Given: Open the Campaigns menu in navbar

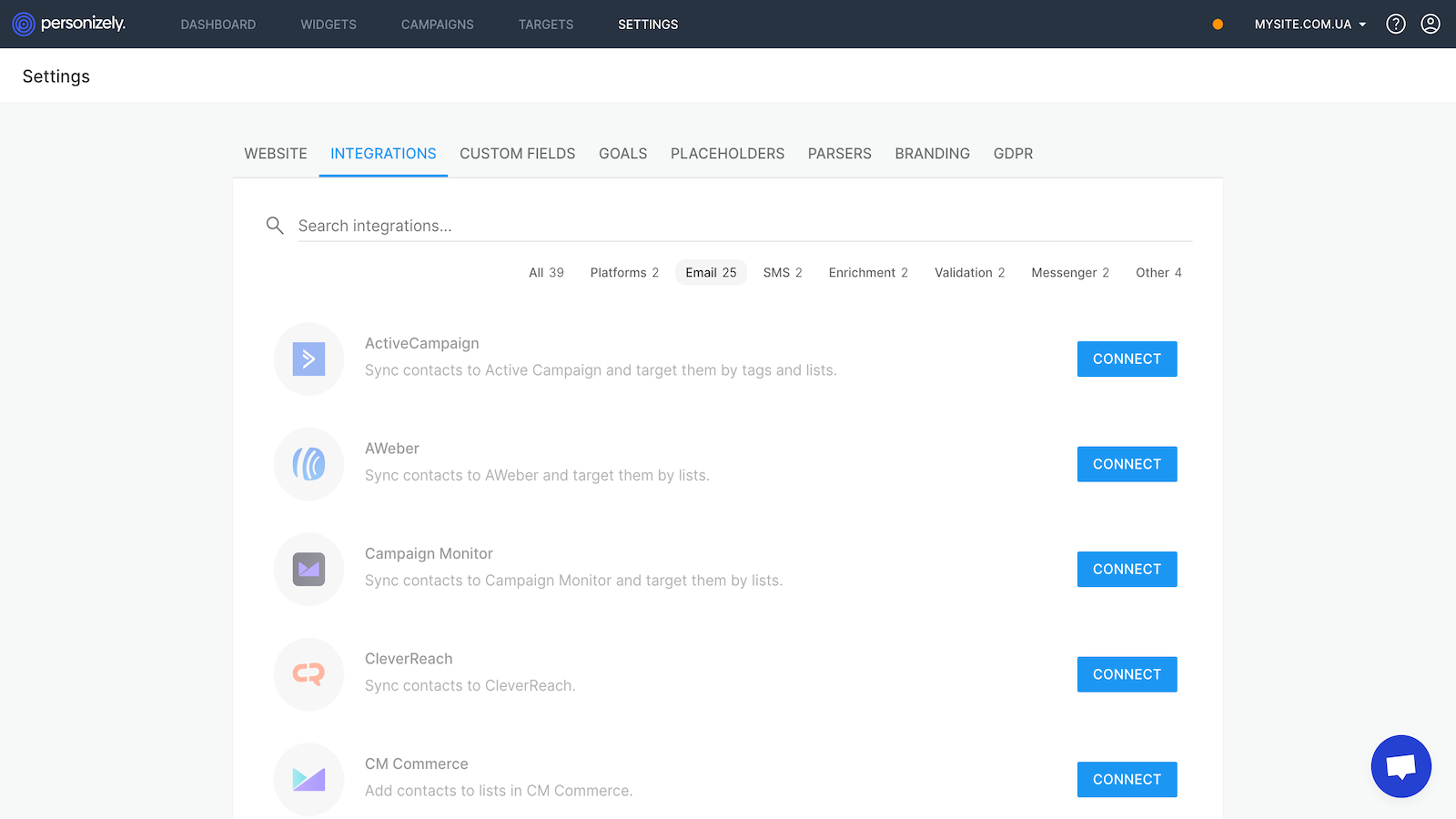Looking at the screenshot, I should (x=437, y=25).
